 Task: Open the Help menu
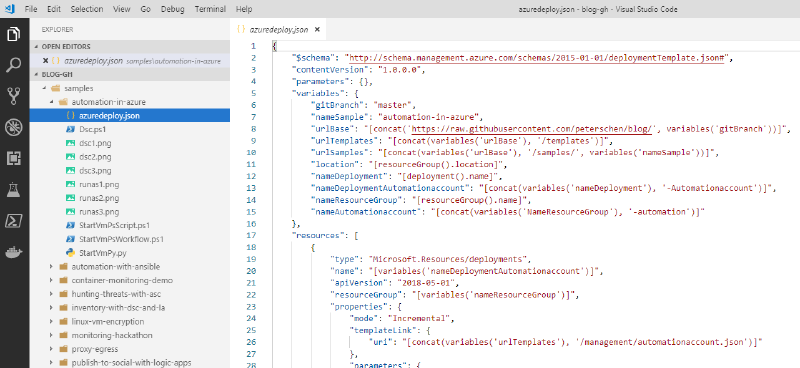tap(244, 9)
